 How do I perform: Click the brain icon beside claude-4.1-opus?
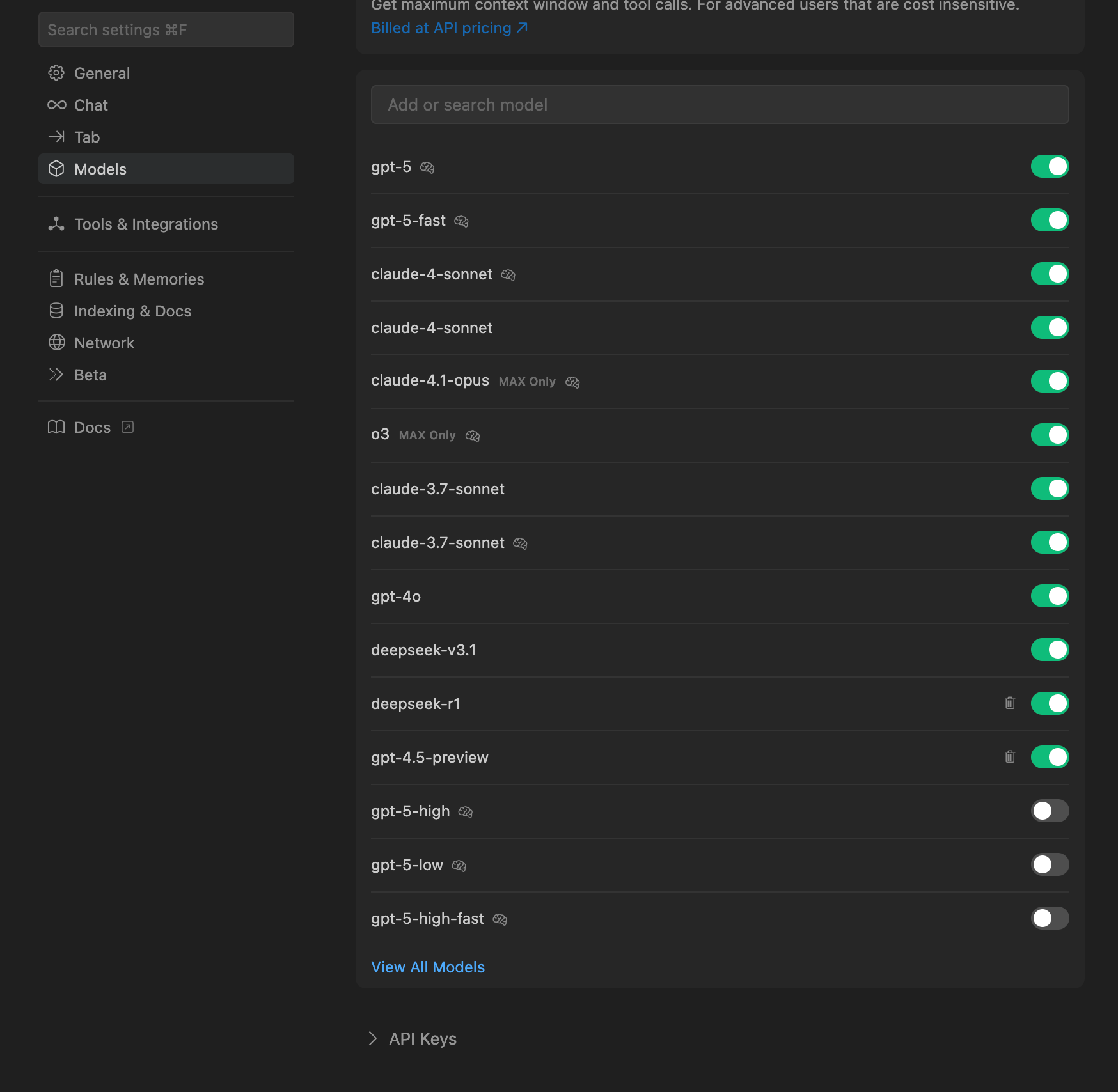point(572,382)
